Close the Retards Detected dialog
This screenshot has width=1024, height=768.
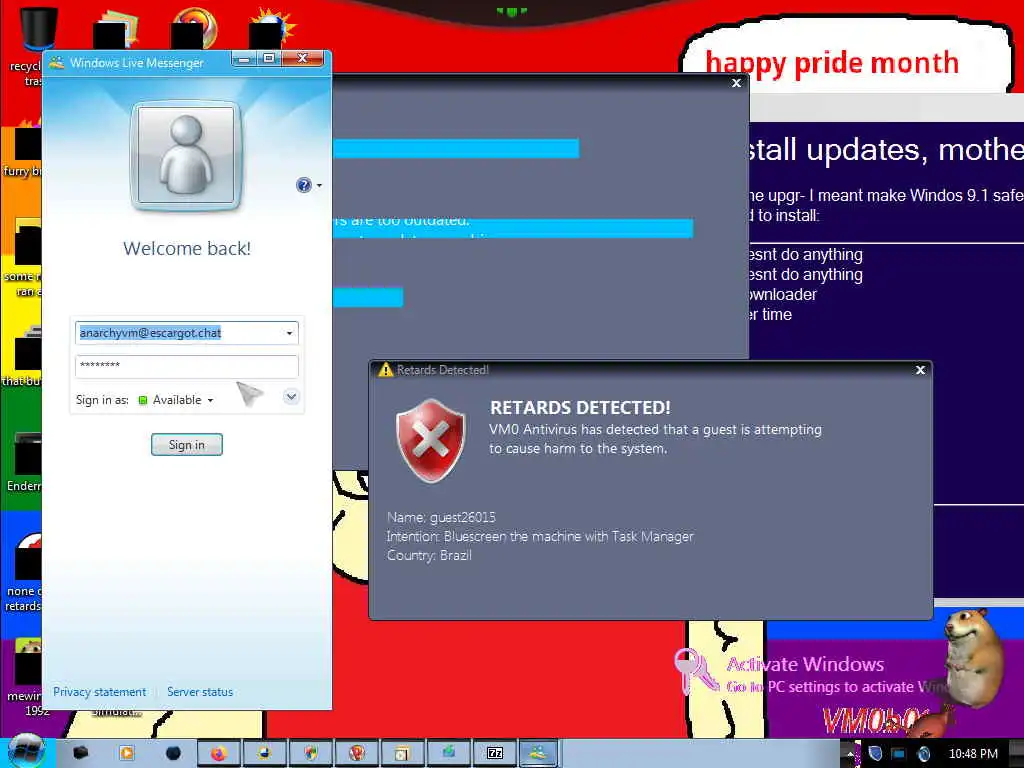click(920, 370)
